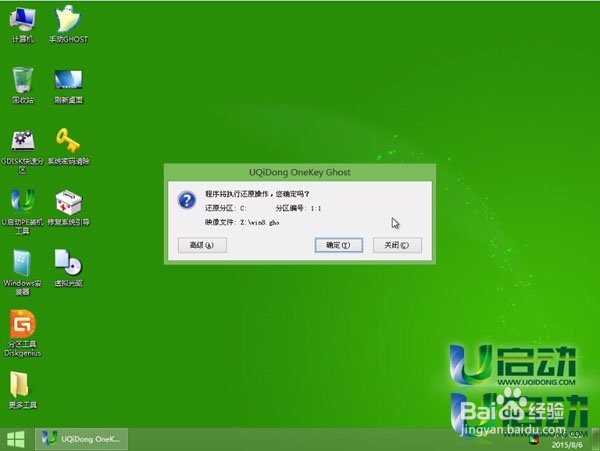Screen dimensions: 600x451
Task: Open the 更多工具 folder icon
Action: point(23,390)
